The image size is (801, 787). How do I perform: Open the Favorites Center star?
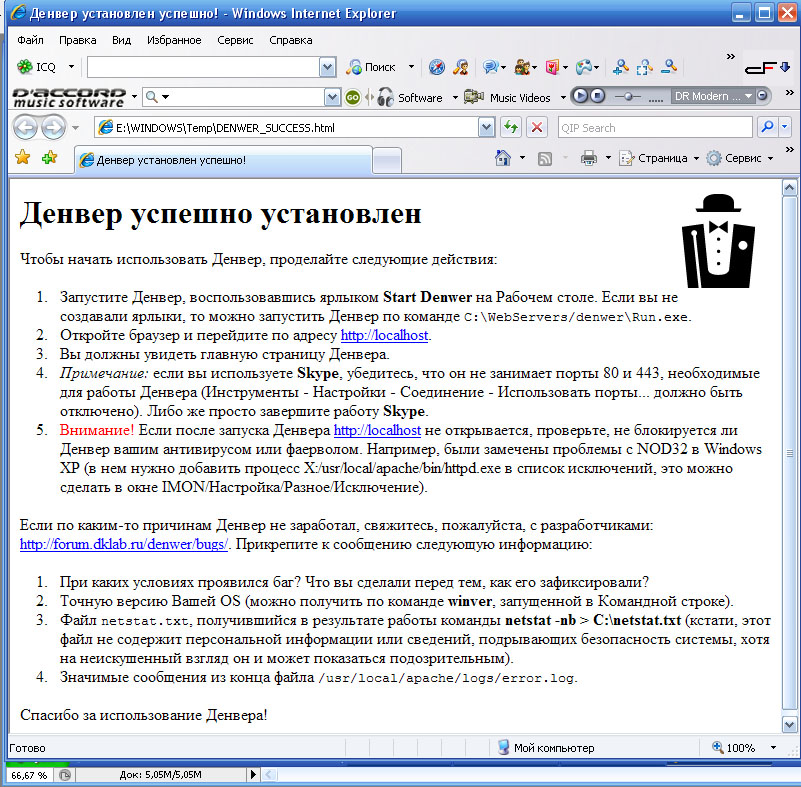(22, 158)
